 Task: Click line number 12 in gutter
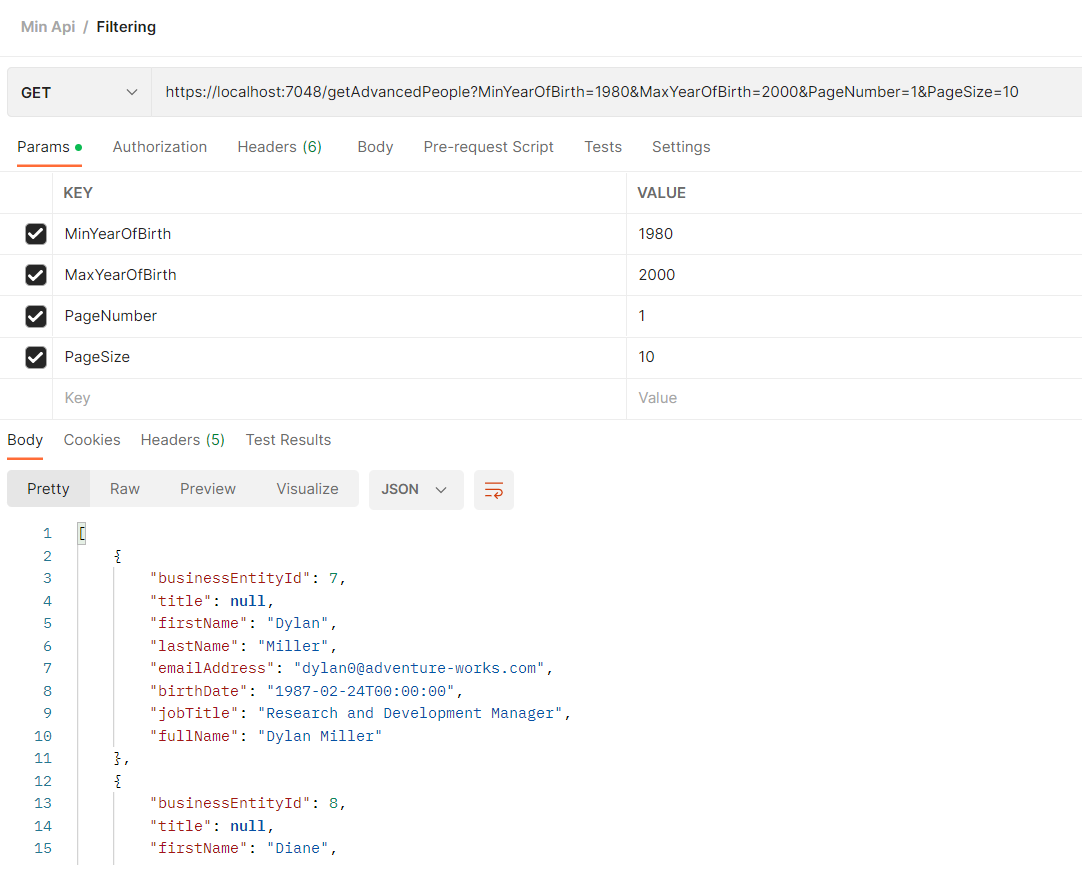[43, 781]
